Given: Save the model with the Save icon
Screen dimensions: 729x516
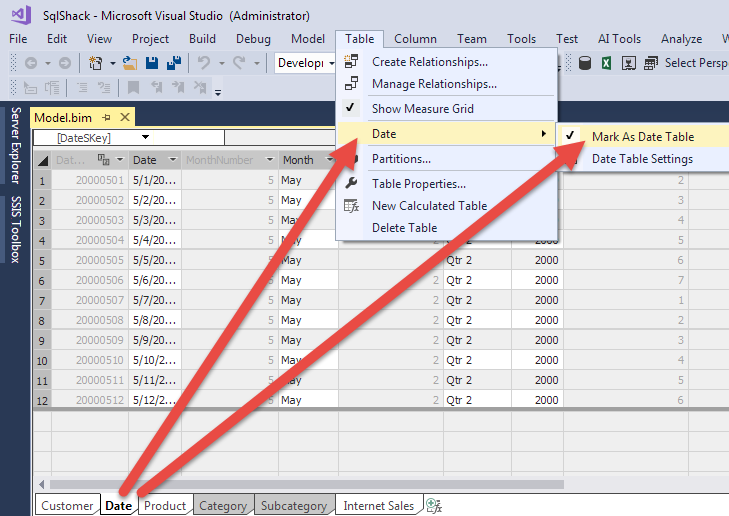Looking at the screenshot, I should click(152, 63).
